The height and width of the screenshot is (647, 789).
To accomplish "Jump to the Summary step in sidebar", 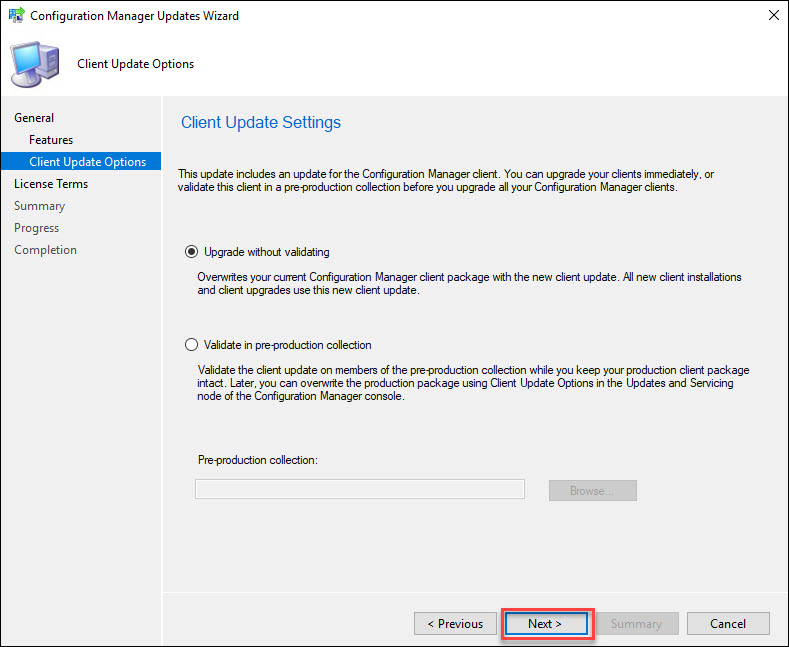I will click(x=39, y=206).
